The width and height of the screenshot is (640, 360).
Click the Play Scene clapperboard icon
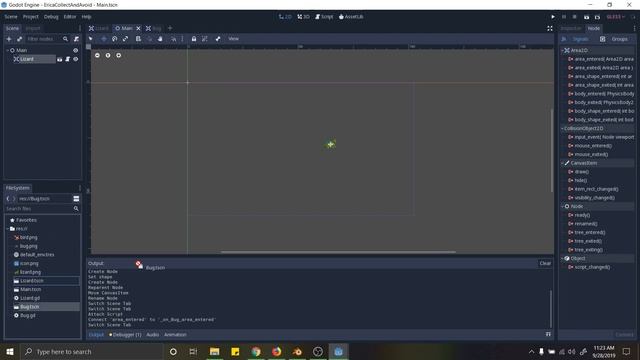586,17
